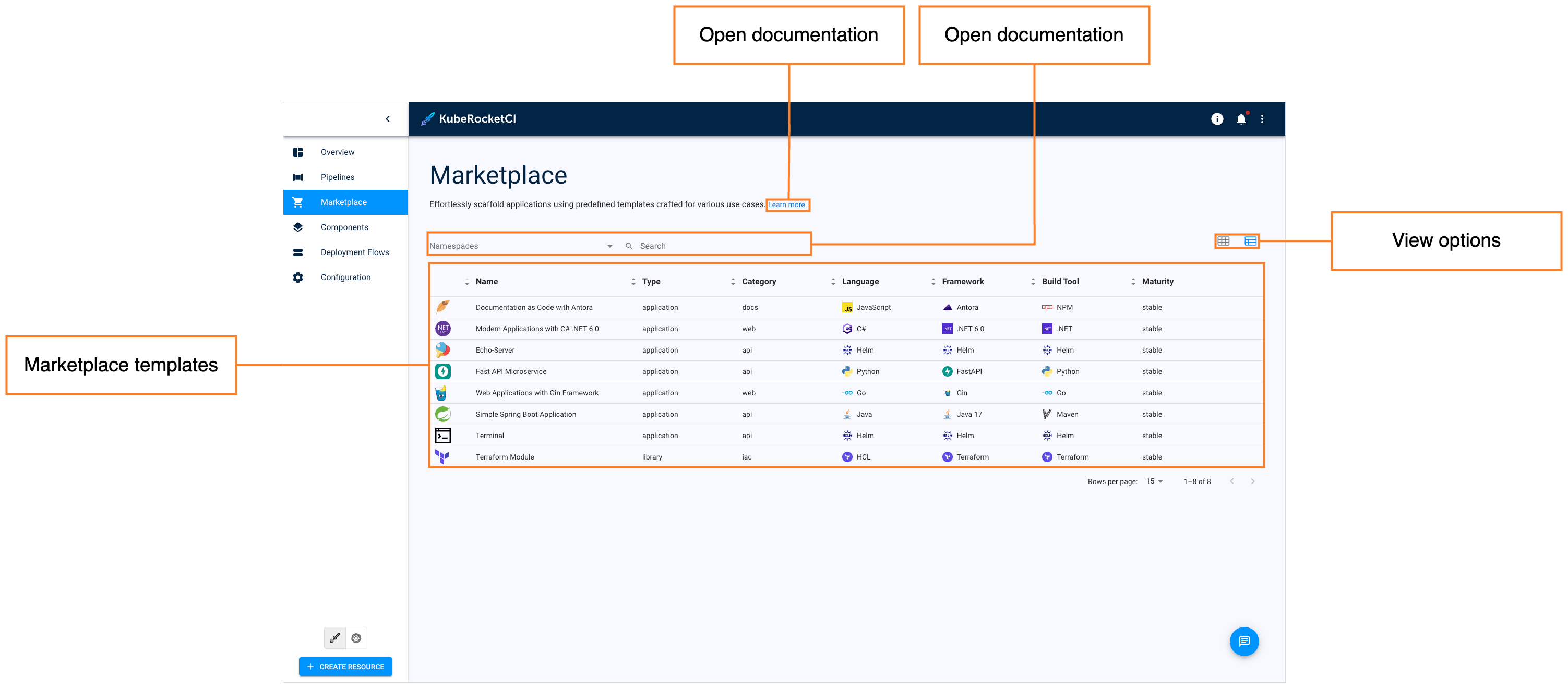Open the Learn more link
Viewport: 1568px width, 688px height.
(x=786, y=205)
